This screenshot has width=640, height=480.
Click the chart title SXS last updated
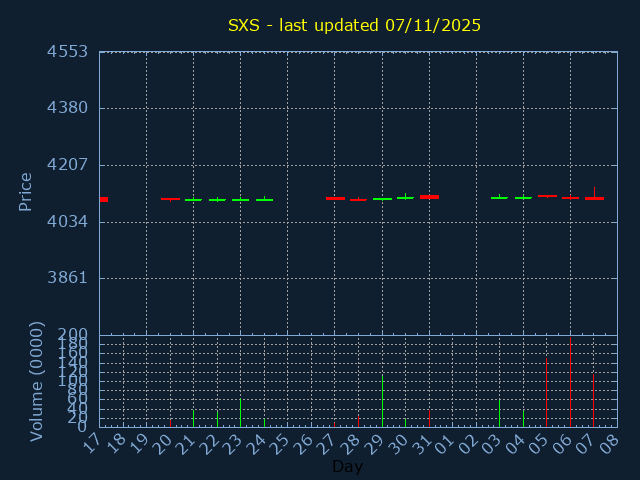tap(354, 25)
